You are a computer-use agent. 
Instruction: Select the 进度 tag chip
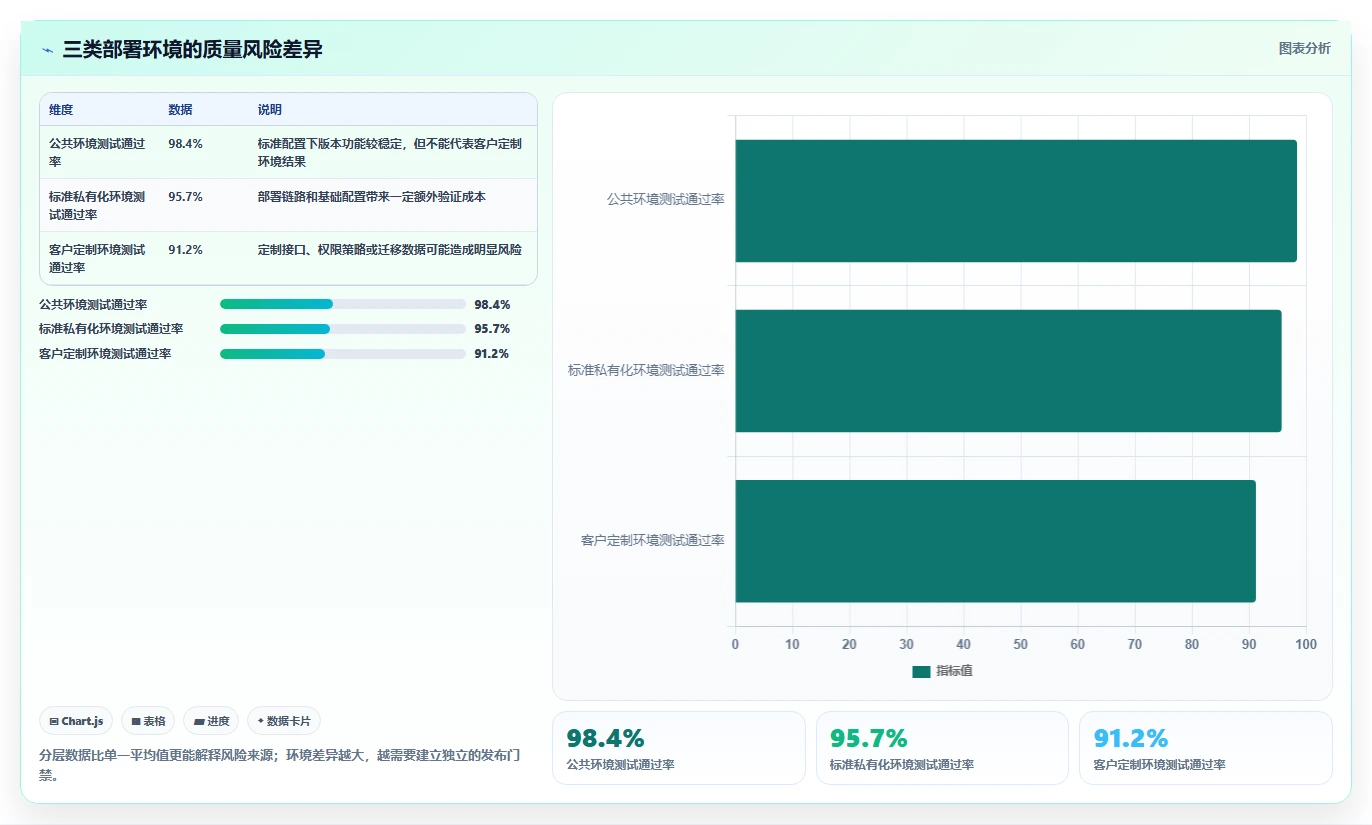pos(211,721)
